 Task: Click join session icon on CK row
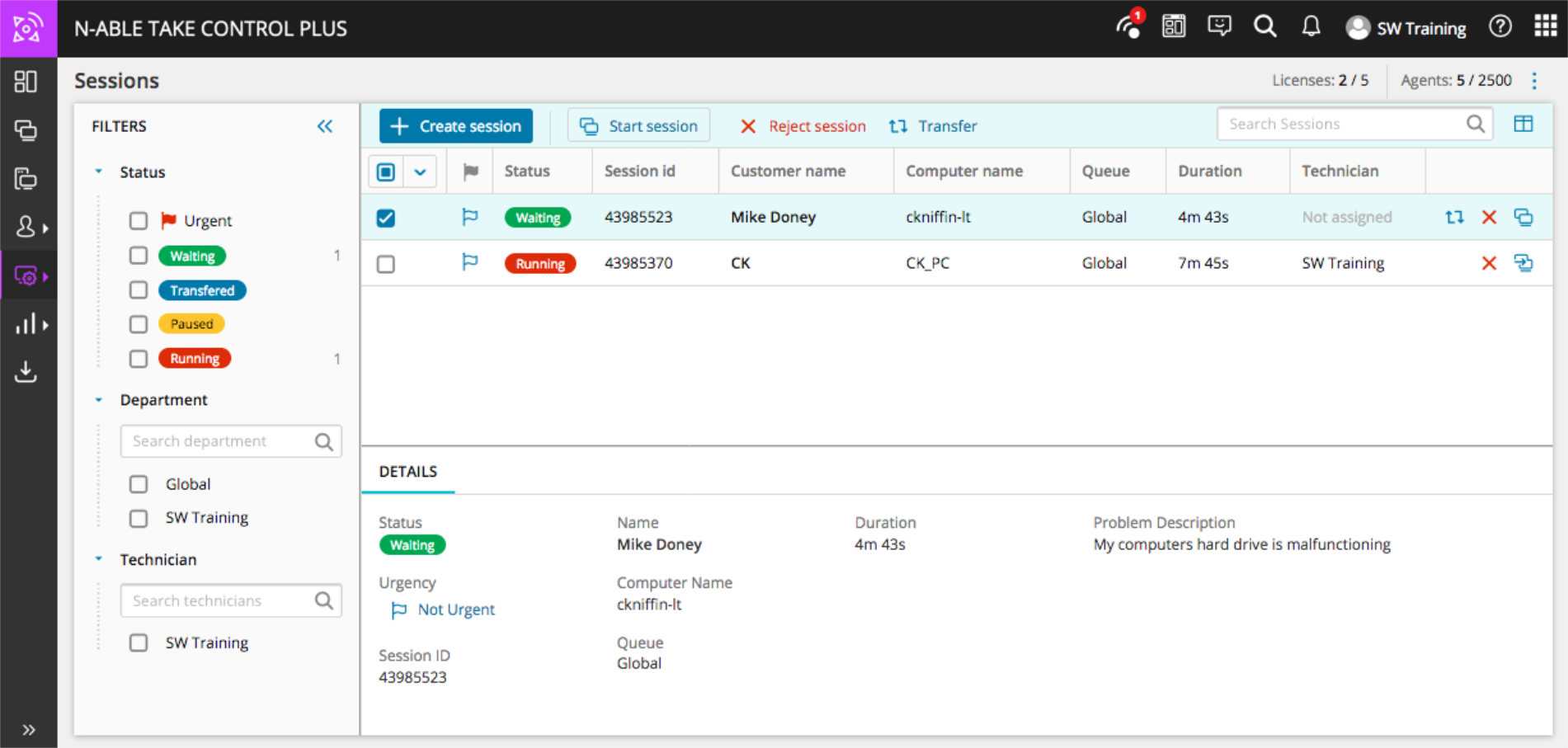[x=1523, y=263]
